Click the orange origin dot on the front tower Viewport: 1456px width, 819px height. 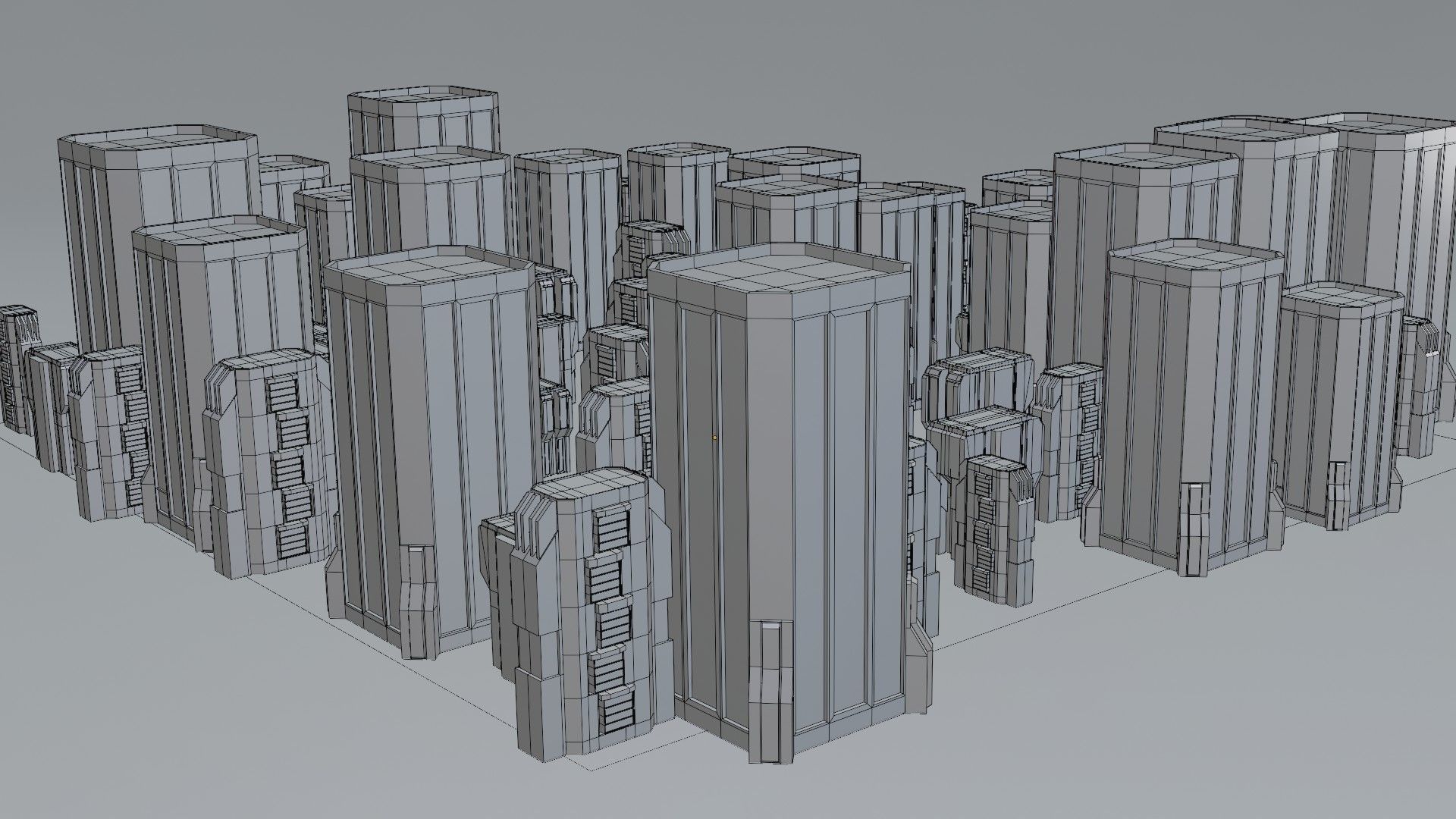[x=714, y=438]
